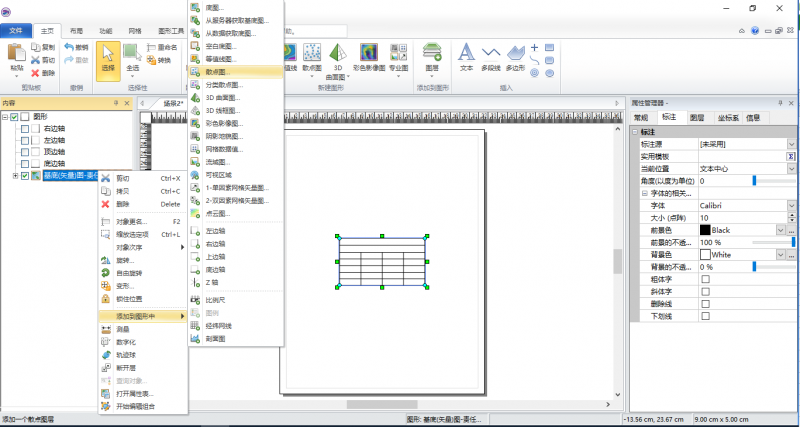This screenshot has width=800, height=427.
Task: Open the 当前位置 文本中心 dropdown
Action: pos(791,168)
